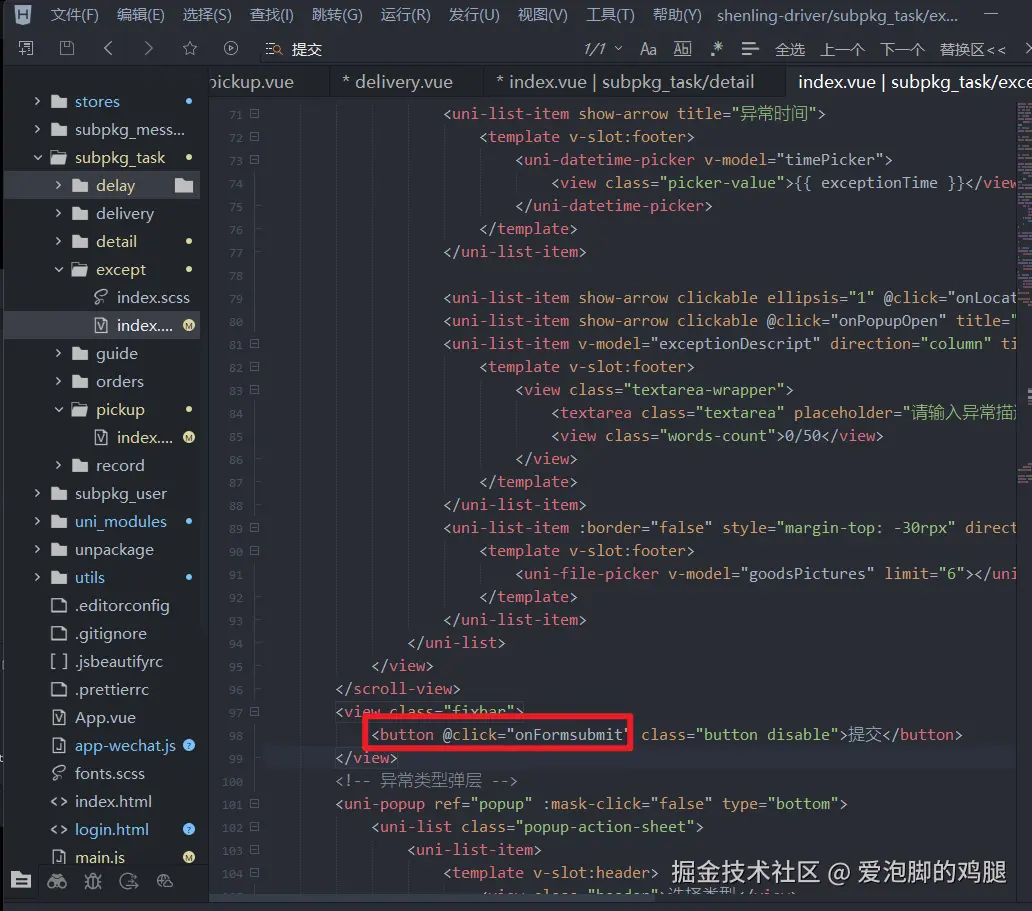
Task: Click 替换区<< replace area button
Action: (972, 49)
